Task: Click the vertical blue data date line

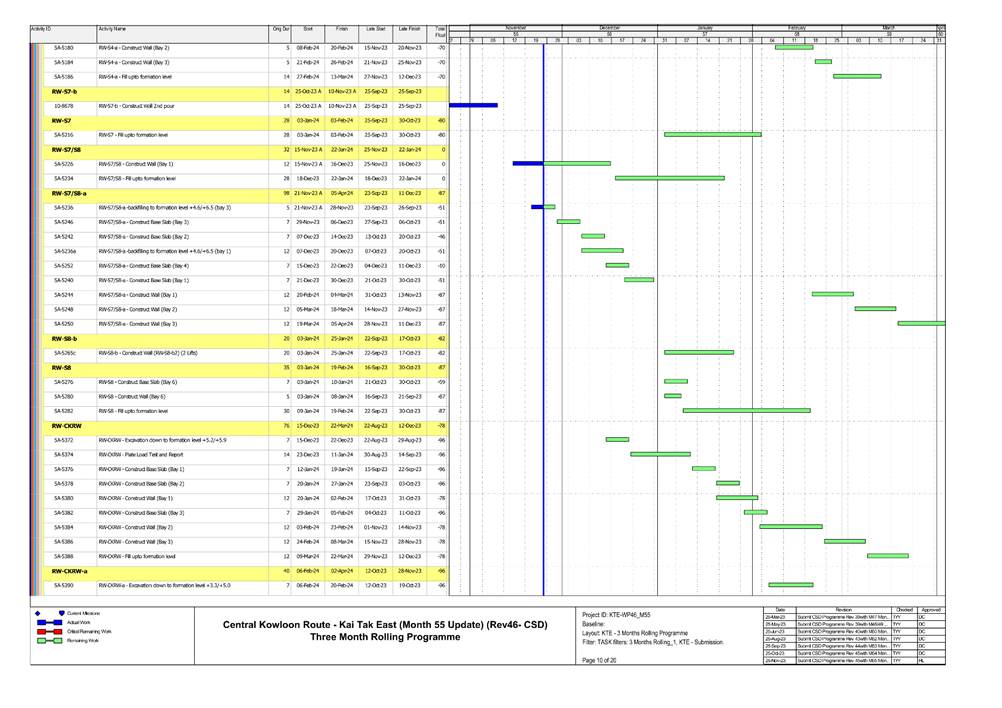Action: (x=543, y=300)
